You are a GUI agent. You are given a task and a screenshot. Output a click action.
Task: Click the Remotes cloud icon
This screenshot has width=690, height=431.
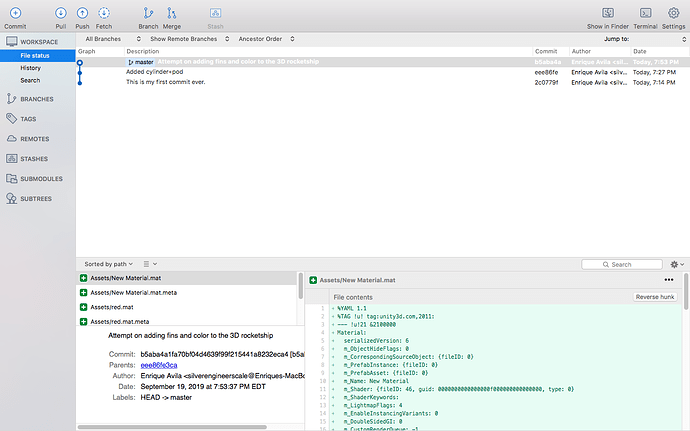pyautogui.click(x=11, y=139)
